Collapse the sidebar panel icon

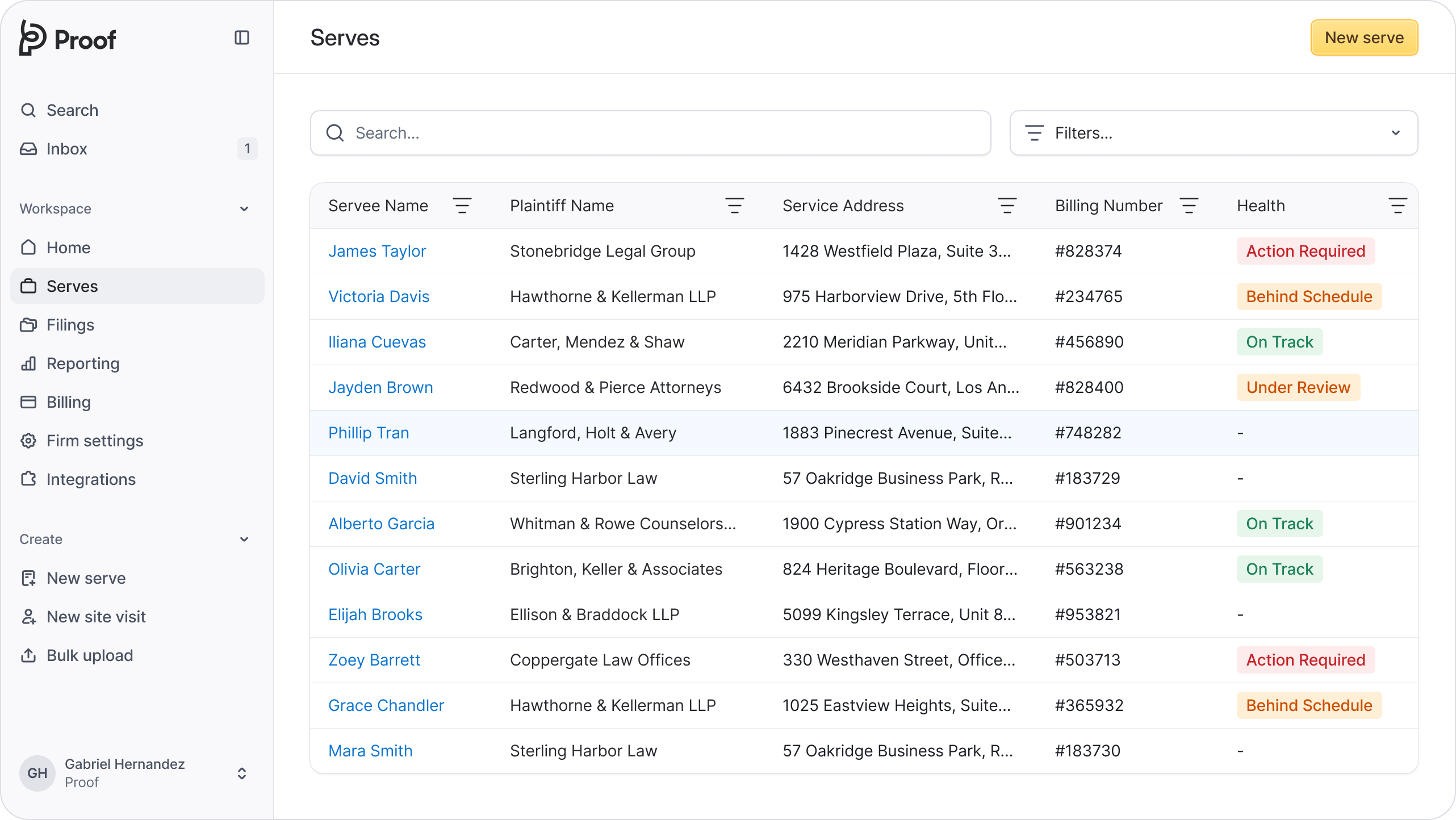[x=242, y=37]
